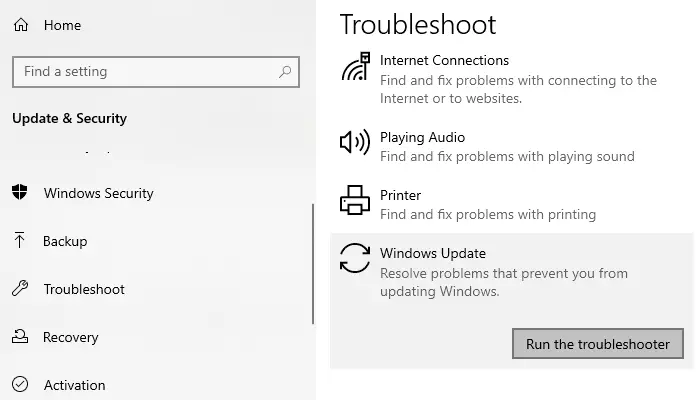Screen dimensions: 700x400
Task: Run the troubleshooter button
Action: tap(598, 344)
